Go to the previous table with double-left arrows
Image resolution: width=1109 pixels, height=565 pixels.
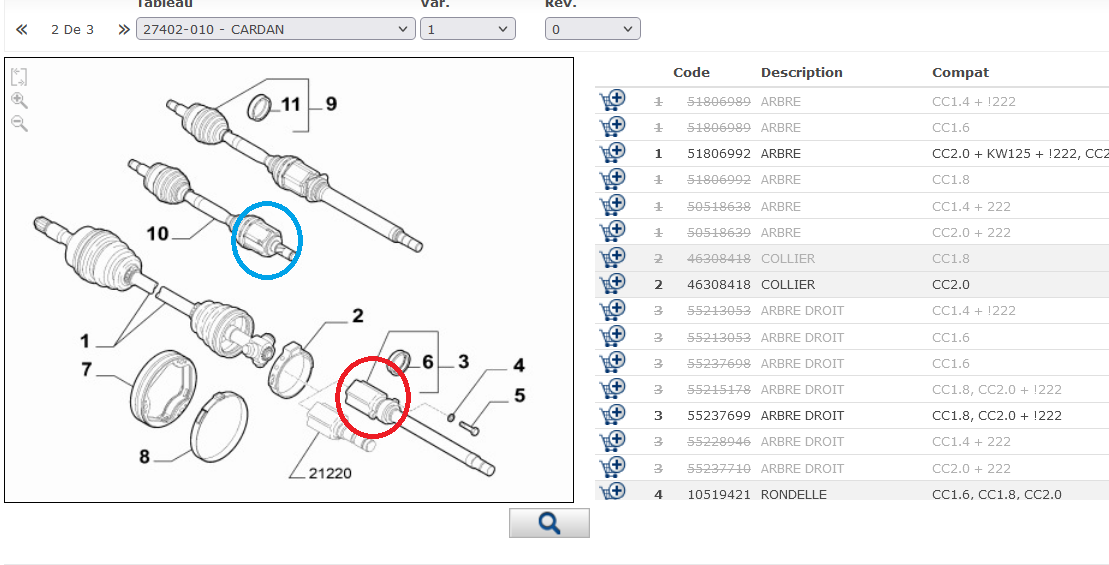click(22, 30)
